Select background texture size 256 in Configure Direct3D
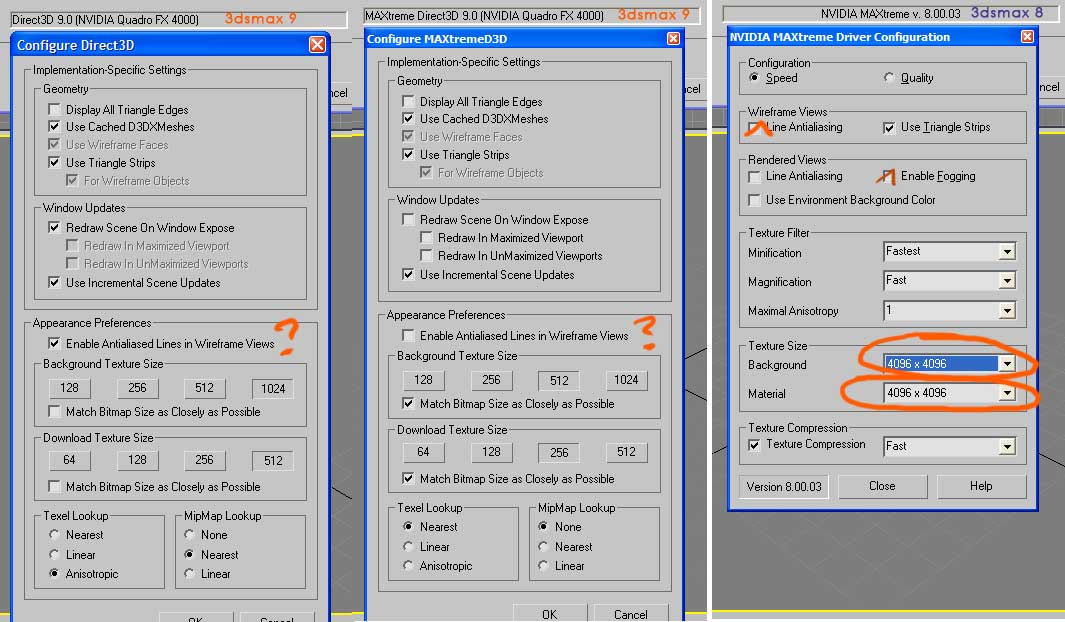The image size is (1065, 622). click(137, 388)
